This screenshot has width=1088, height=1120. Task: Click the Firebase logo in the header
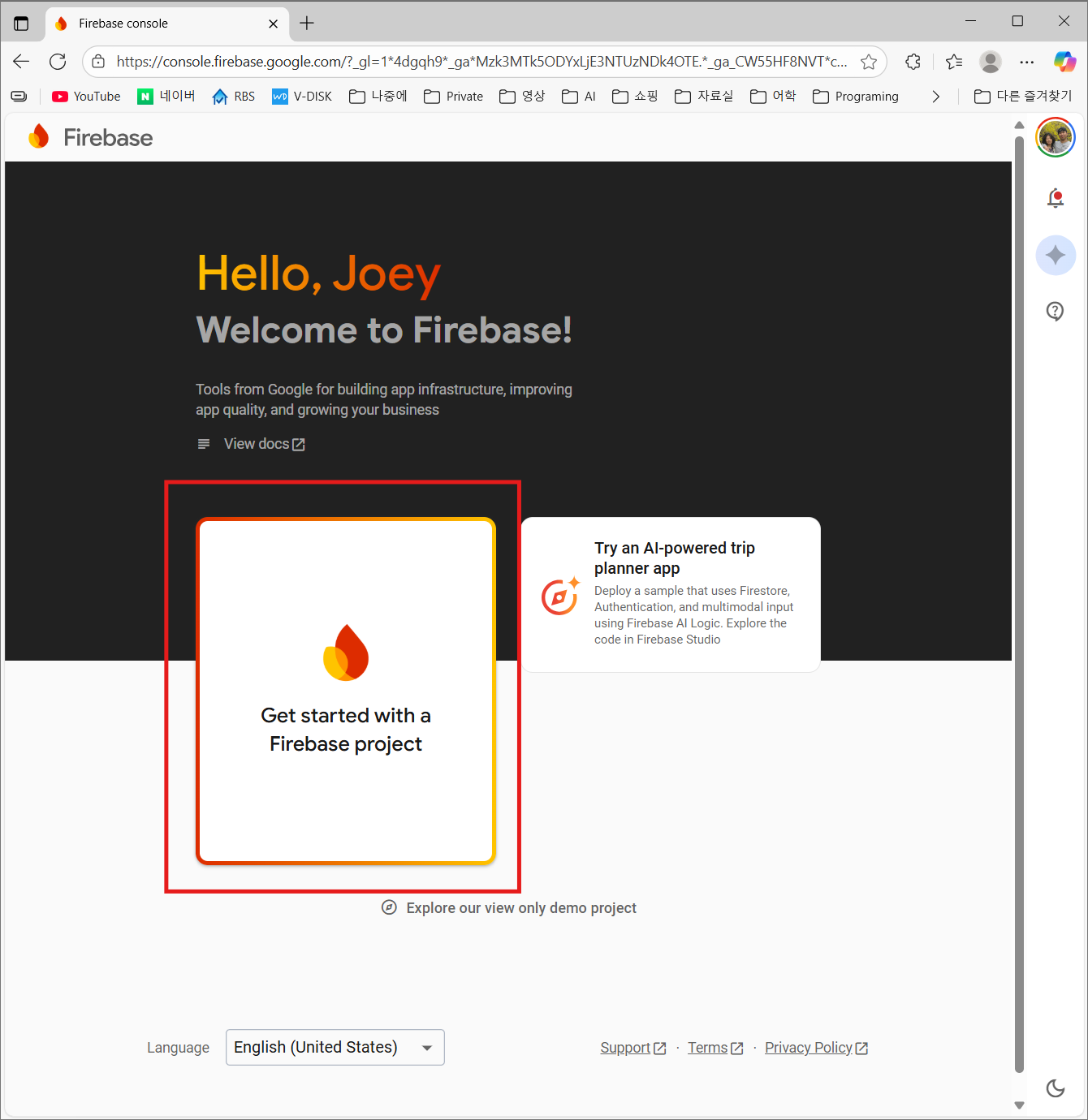point(90,137)
